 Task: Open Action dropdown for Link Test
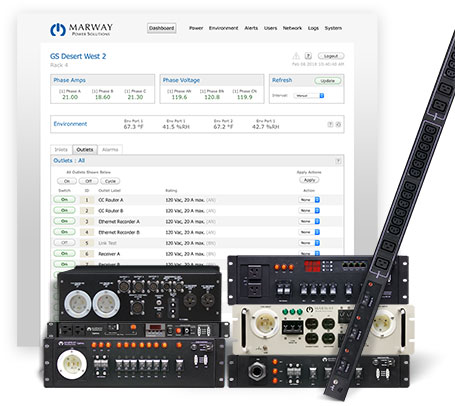click(x=309, y=243)
